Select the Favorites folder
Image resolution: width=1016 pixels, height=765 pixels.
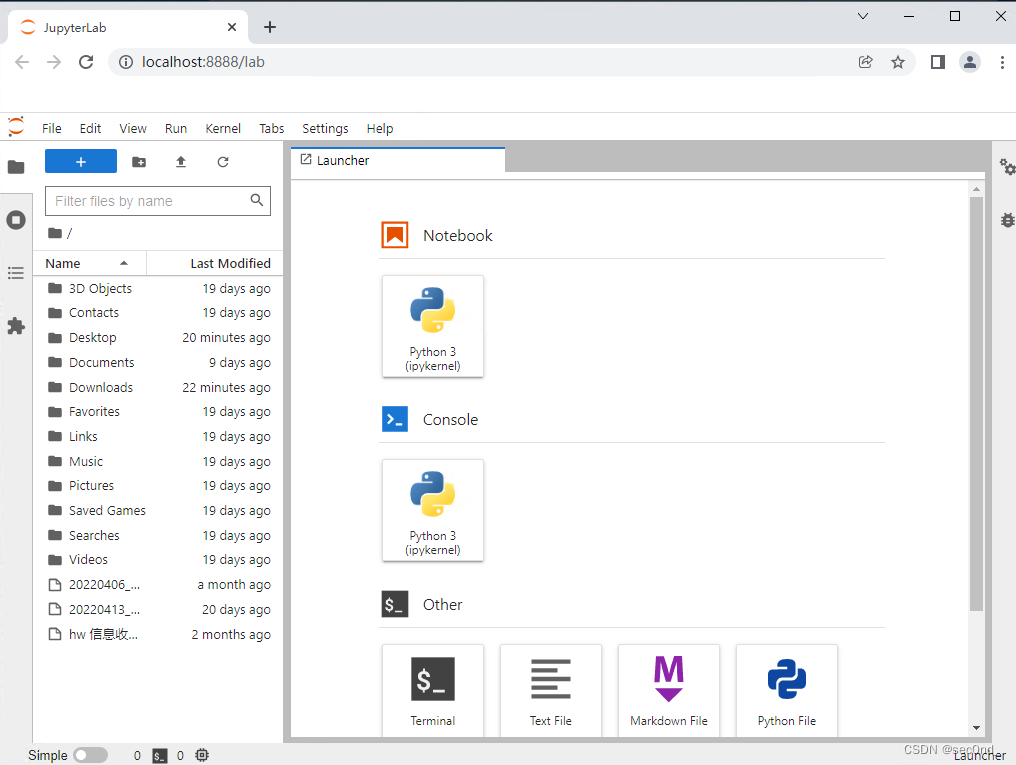(x=158, y=412)
